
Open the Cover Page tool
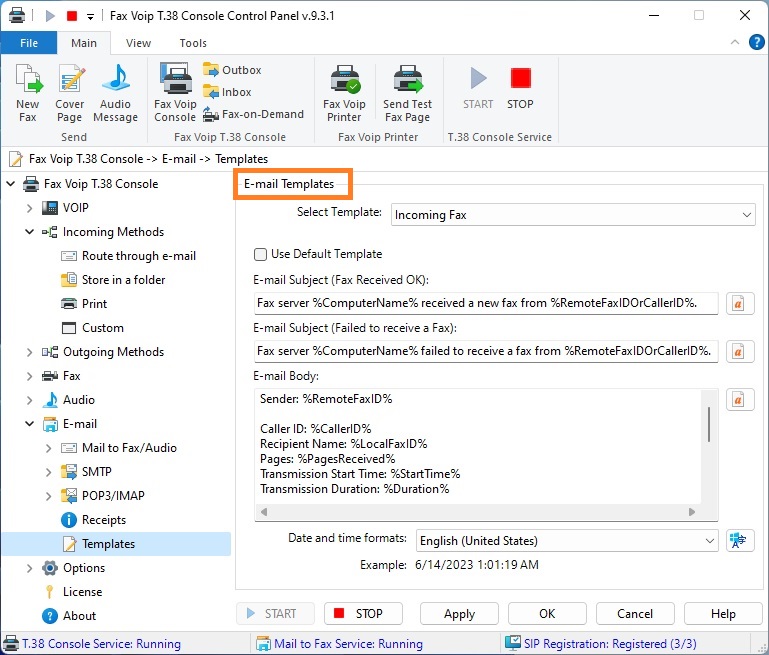(x=70, y=93)
